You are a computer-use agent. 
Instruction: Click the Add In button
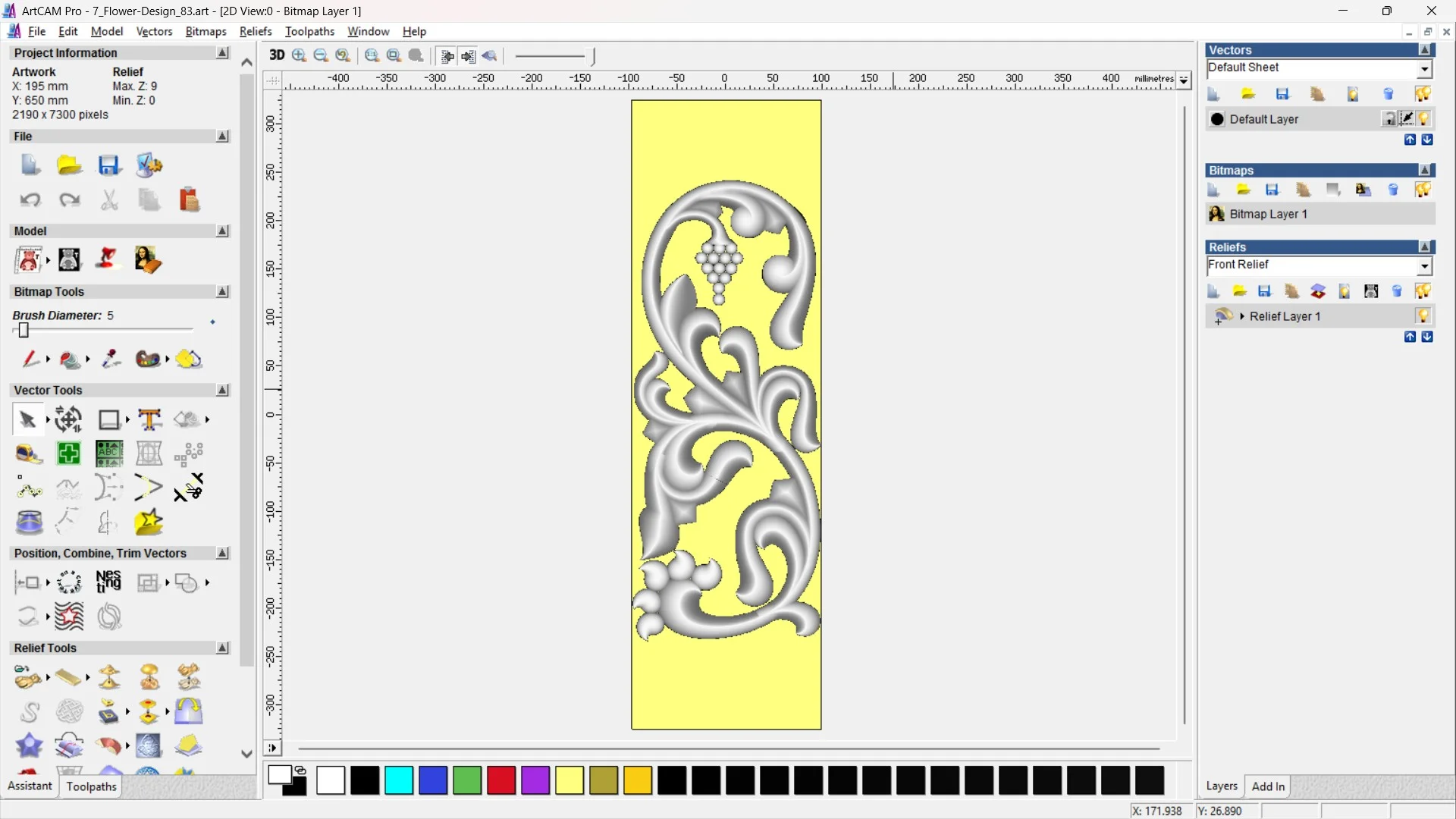[x=1269, y=786]
